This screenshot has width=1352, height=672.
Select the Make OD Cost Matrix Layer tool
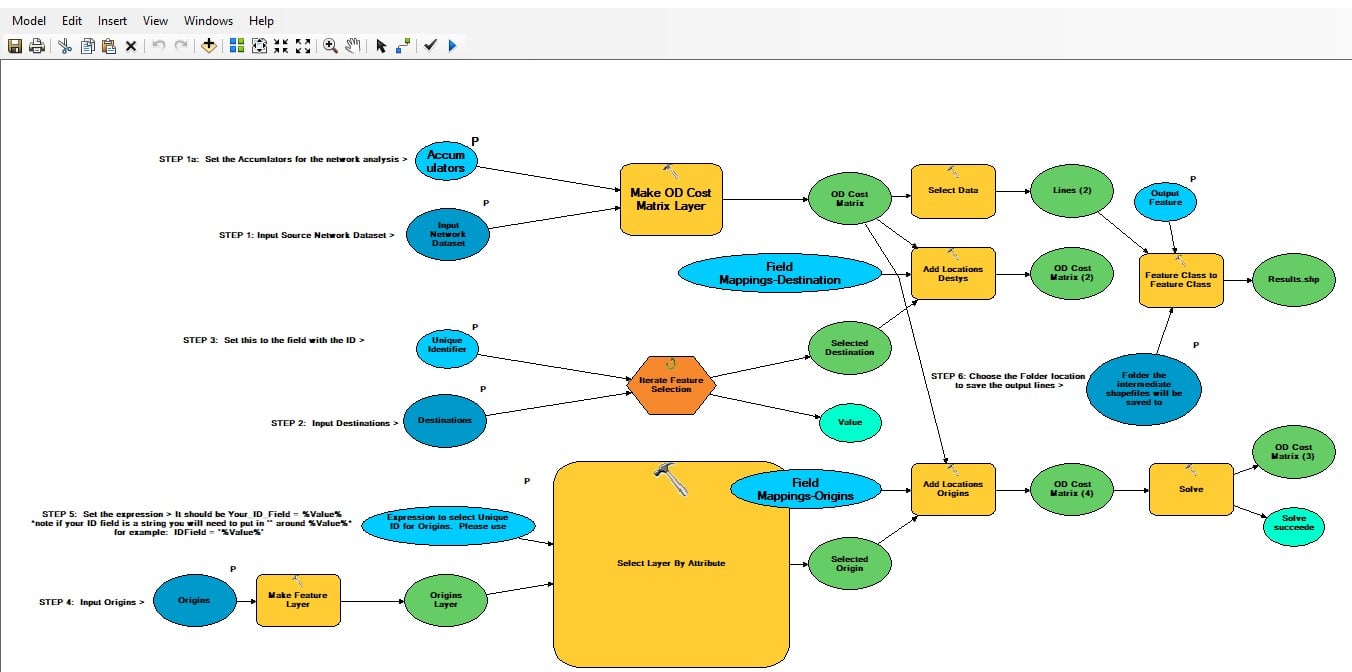pos(671,199)
